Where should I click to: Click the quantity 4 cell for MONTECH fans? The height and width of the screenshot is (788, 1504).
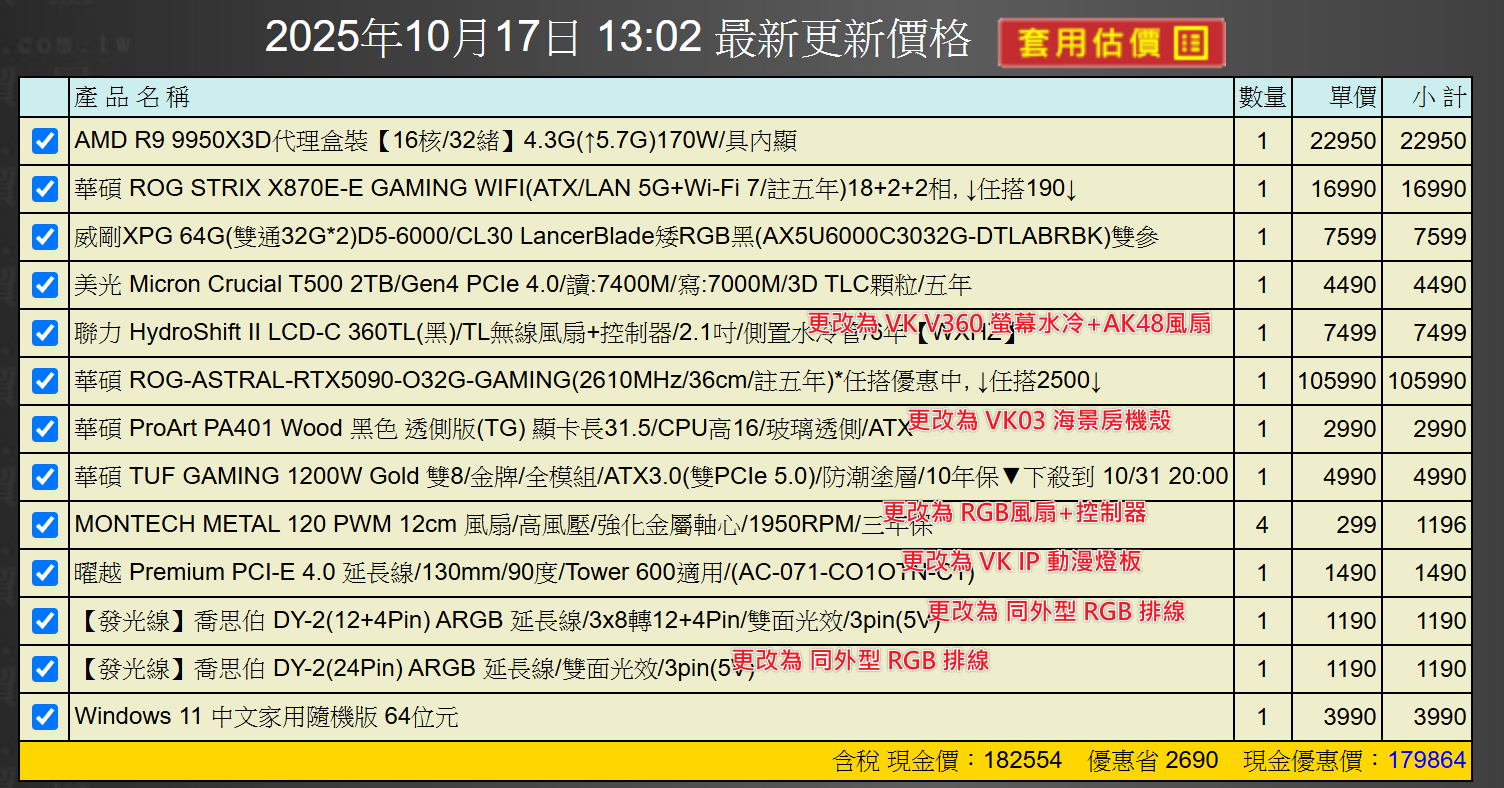[x=1262, y=525]
